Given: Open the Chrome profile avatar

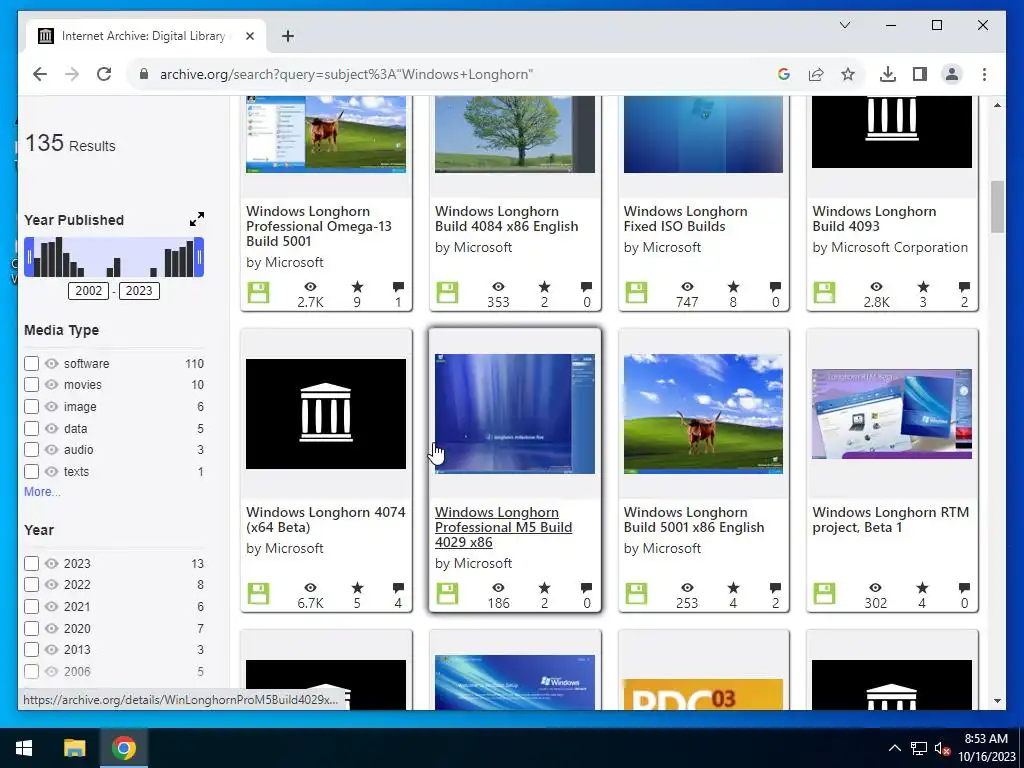Looking at the screenshot, I should click(x=952, y=74).
